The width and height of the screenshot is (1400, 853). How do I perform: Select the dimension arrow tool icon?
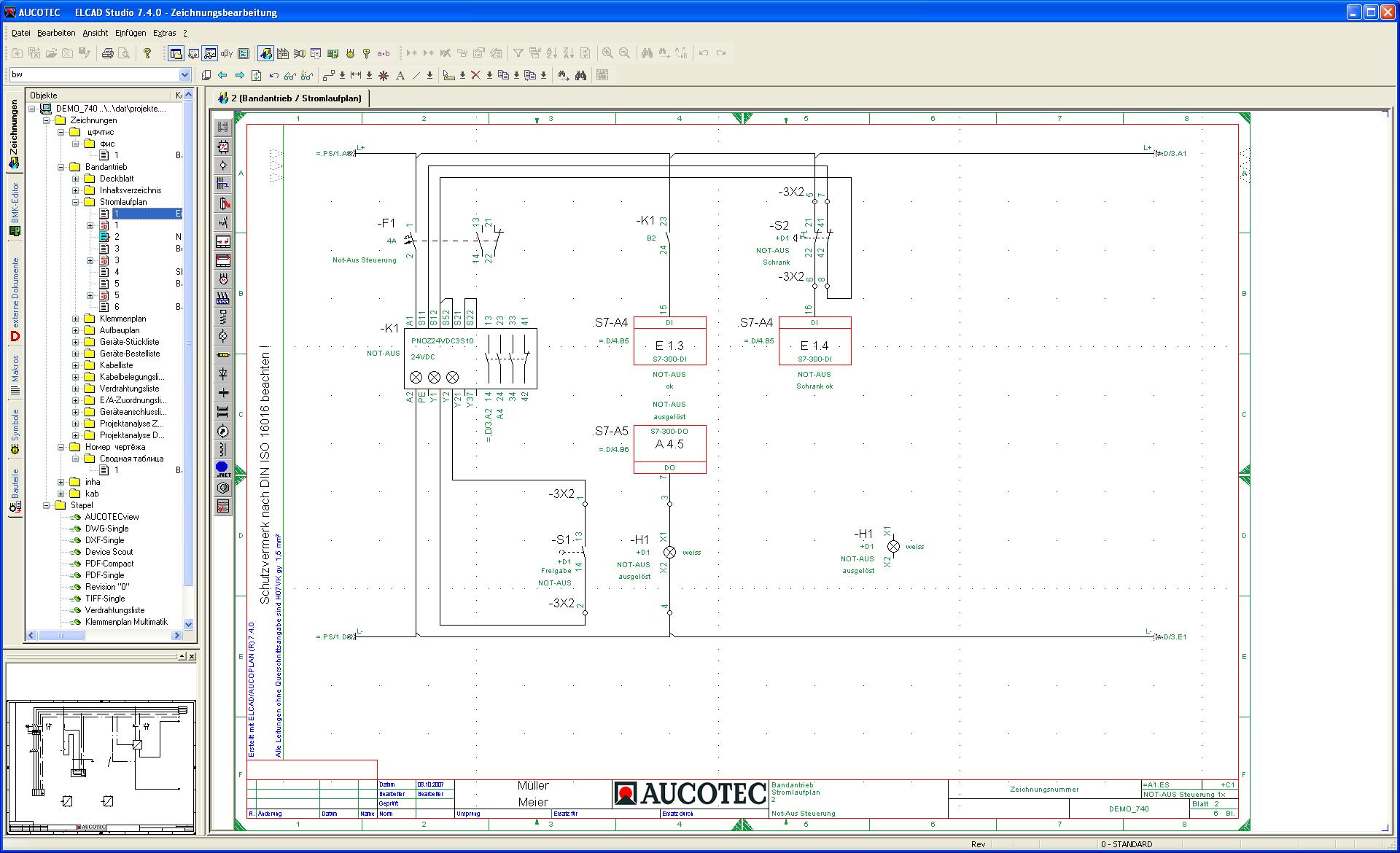[x=356, y=75]
